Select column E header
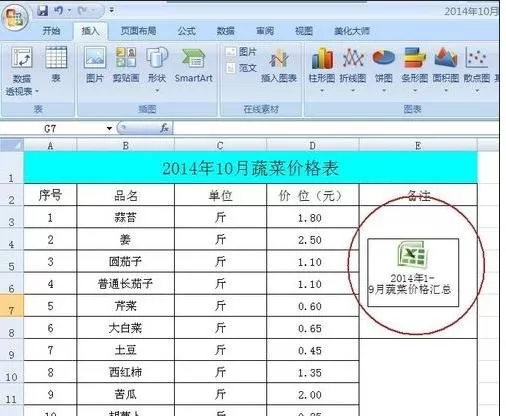The width and height of the screenshot is (506, 416). 418,145
